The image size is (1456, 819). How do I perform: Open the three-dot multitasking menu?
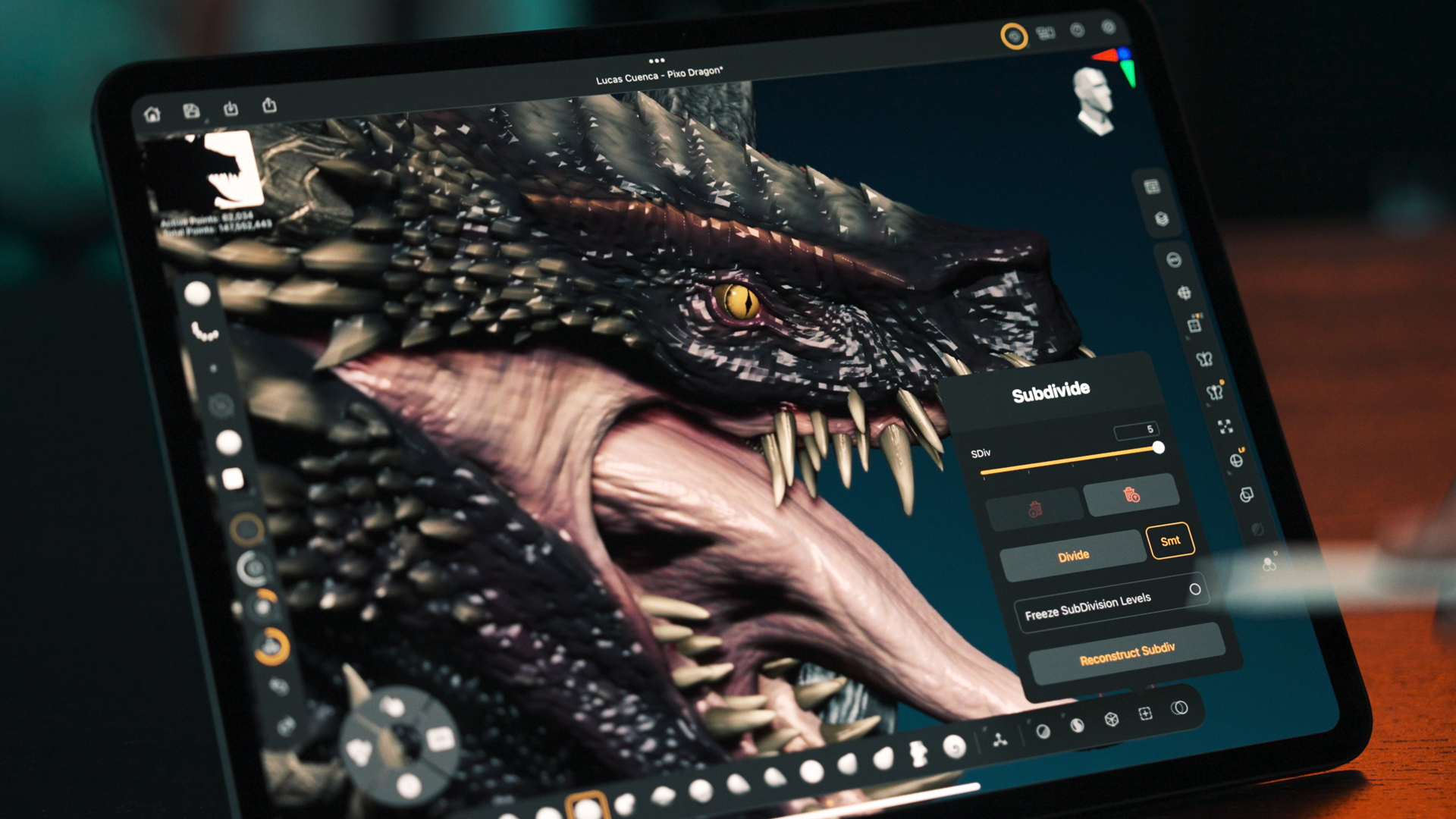pos(657,60)
